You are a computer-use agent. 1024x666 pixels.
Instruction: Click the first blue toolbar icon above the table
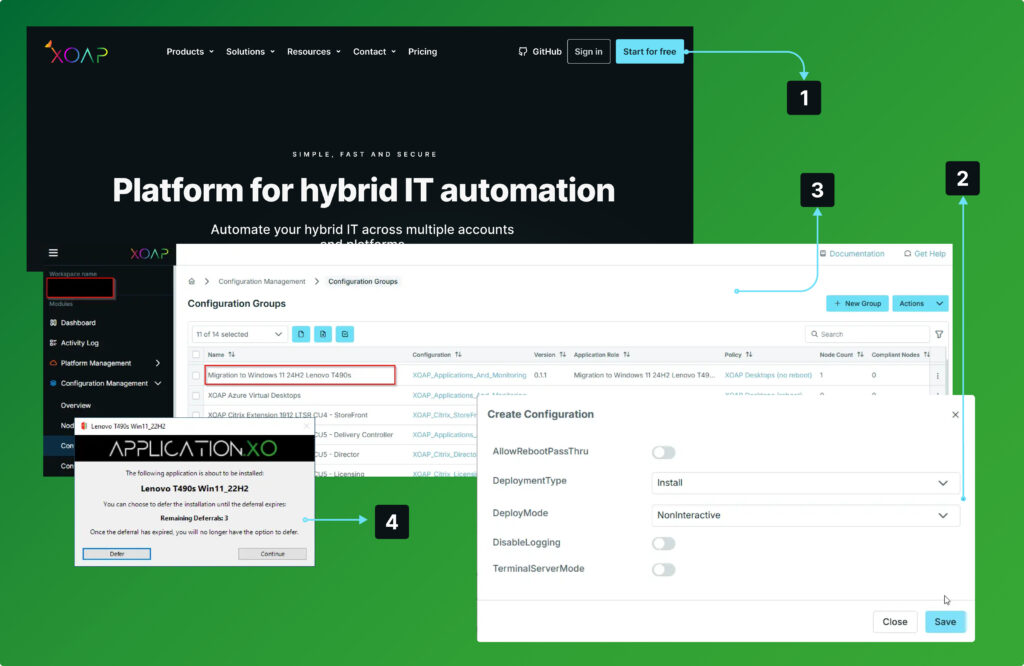[x=301, y=334]
